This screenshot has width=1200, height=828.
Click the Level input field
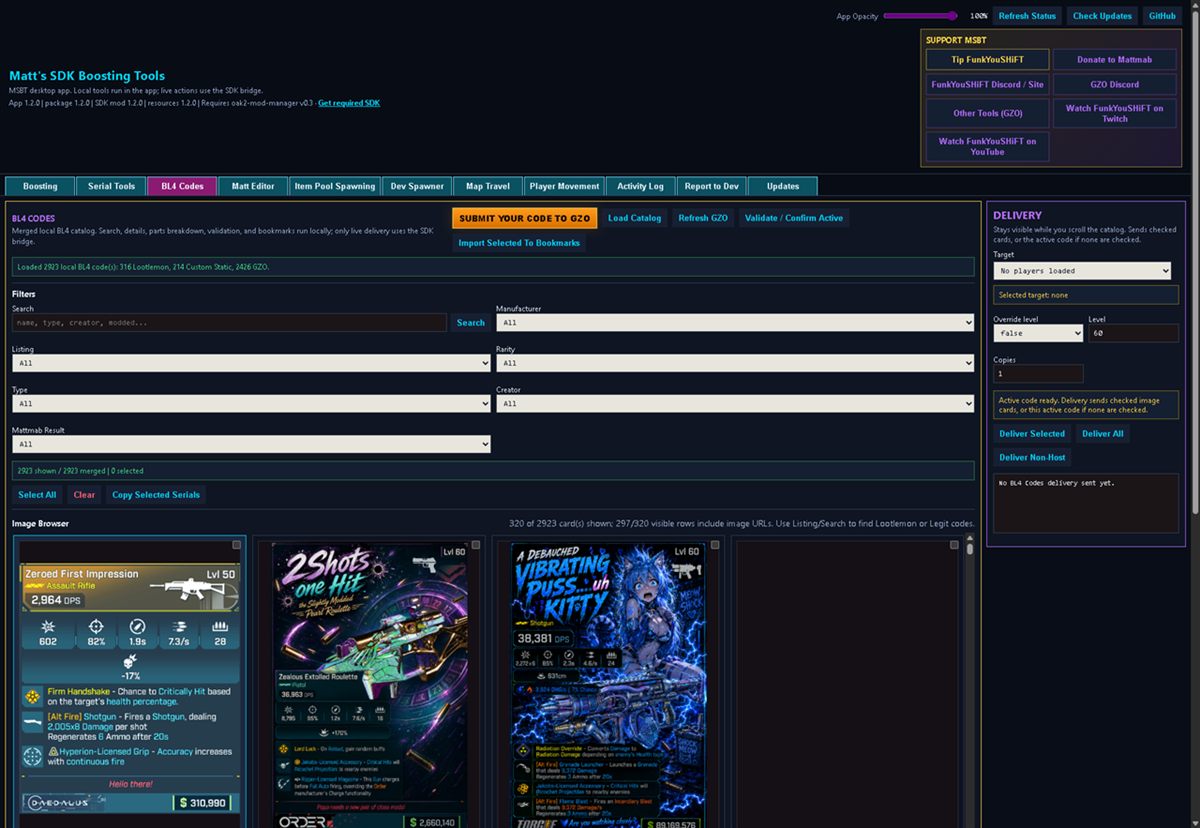(x=1133, y=333)
